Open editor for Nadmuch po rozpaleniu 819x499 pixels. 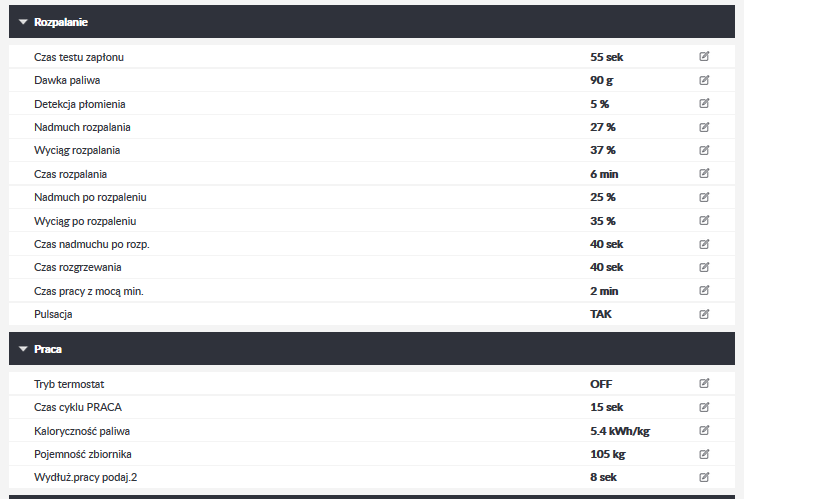pos(704,197)
